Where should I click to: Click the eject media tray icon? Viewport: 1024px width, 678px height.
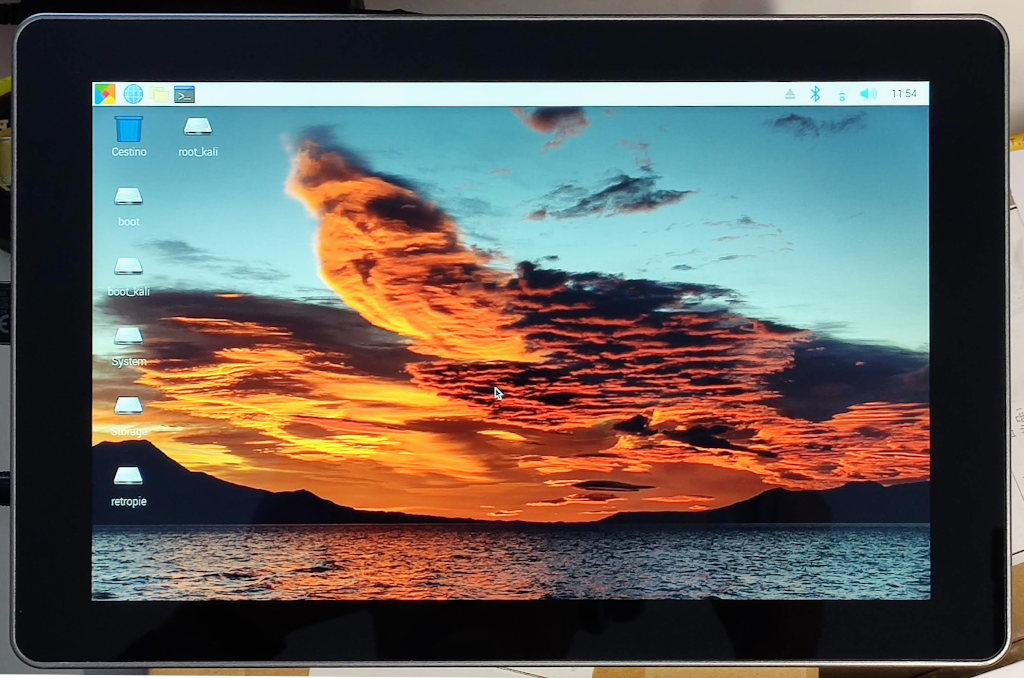point(790,94)
